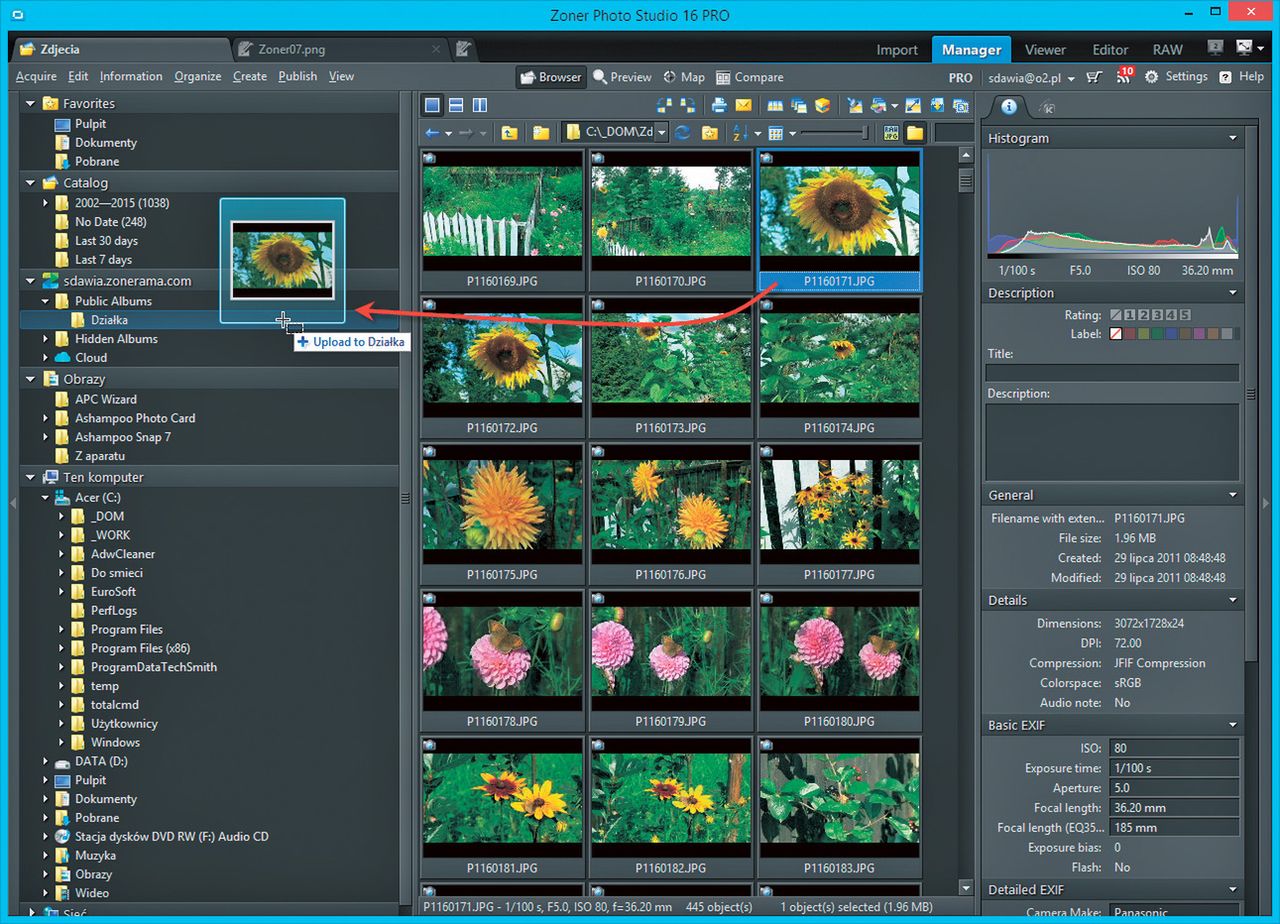Pick the blue color label swatch
The height and width of the screenshot is (924, 1280).
tap(1171, 334)
